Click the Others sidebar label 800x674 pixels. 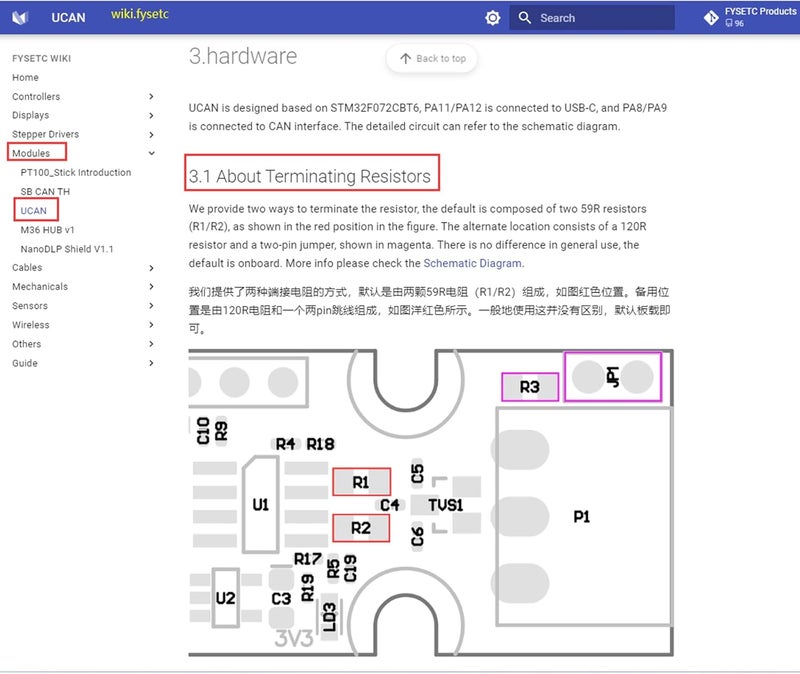(27, 344)
